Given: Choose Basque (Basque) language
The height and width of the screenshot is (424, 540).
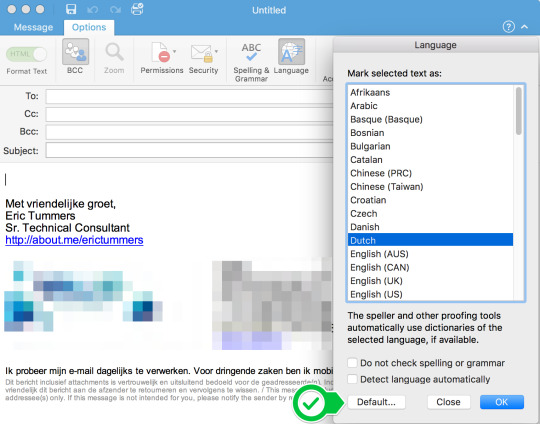Looking at the screenshot, I should 430,119.
